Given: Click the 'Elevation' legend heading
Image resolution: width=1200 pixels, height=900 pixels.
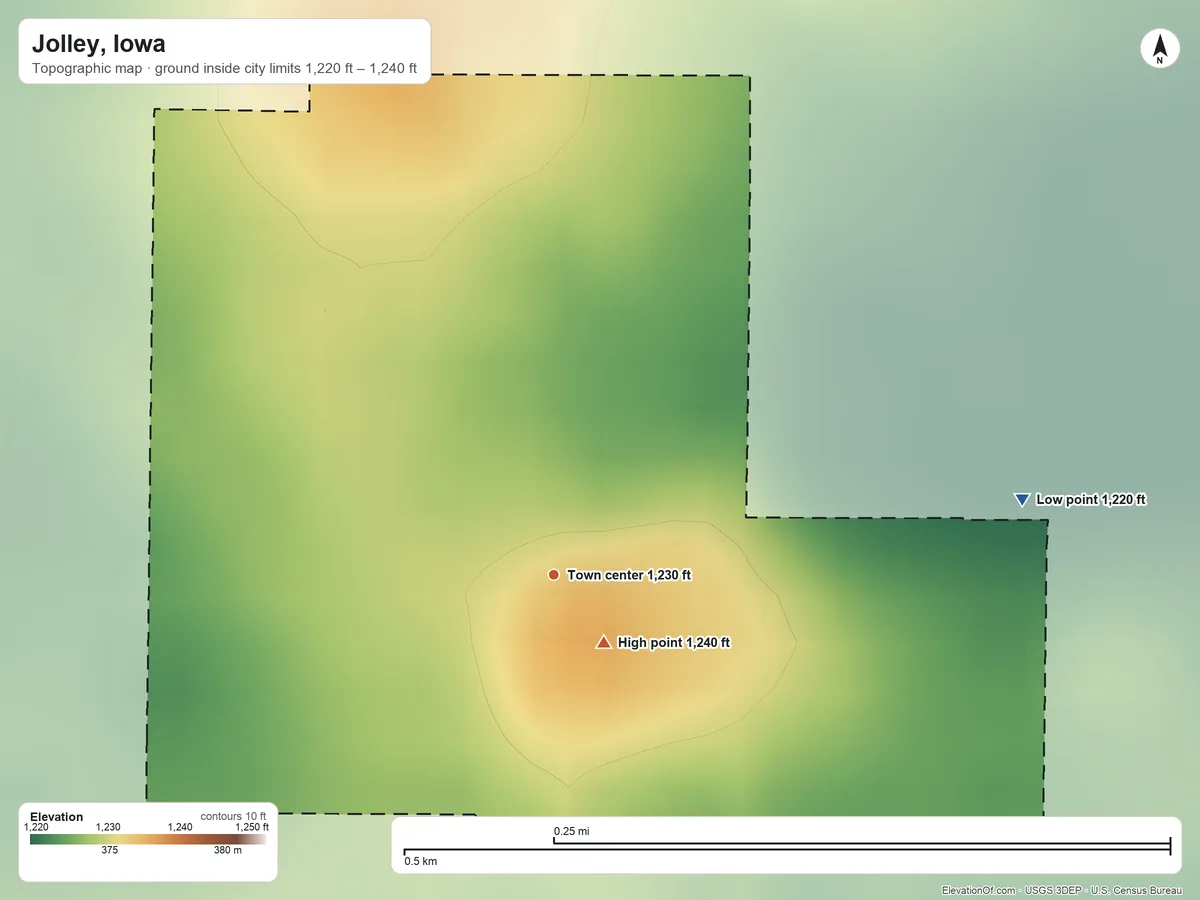Looking at the screenshot, I should (x=57, y=817).
